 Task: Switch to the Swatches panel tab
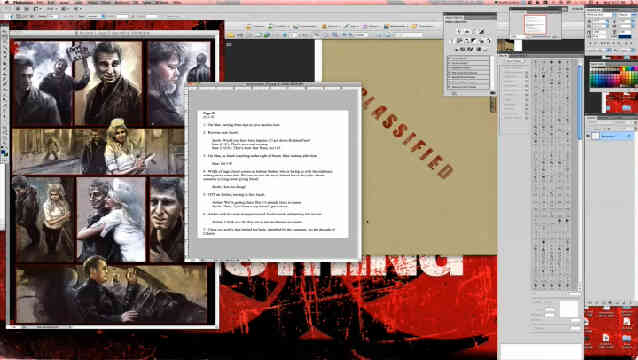pyautogui.click(x=598, y=64)
